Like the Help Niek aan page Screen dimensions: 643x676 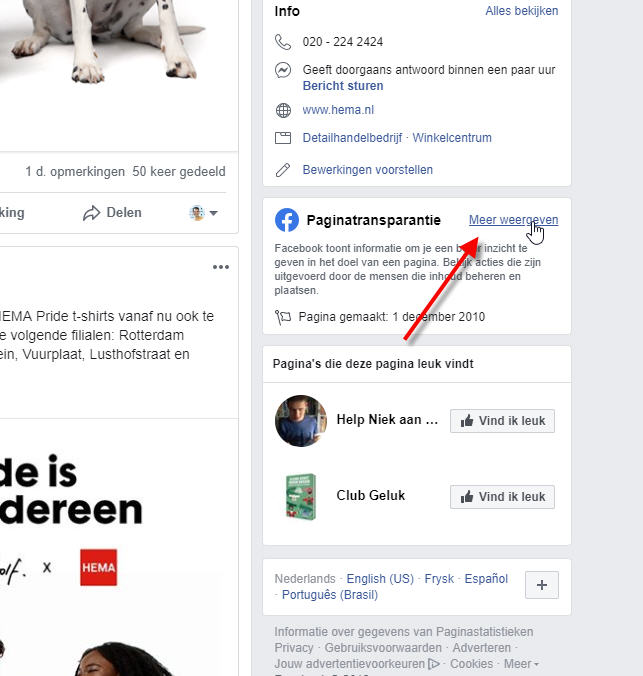502,421
